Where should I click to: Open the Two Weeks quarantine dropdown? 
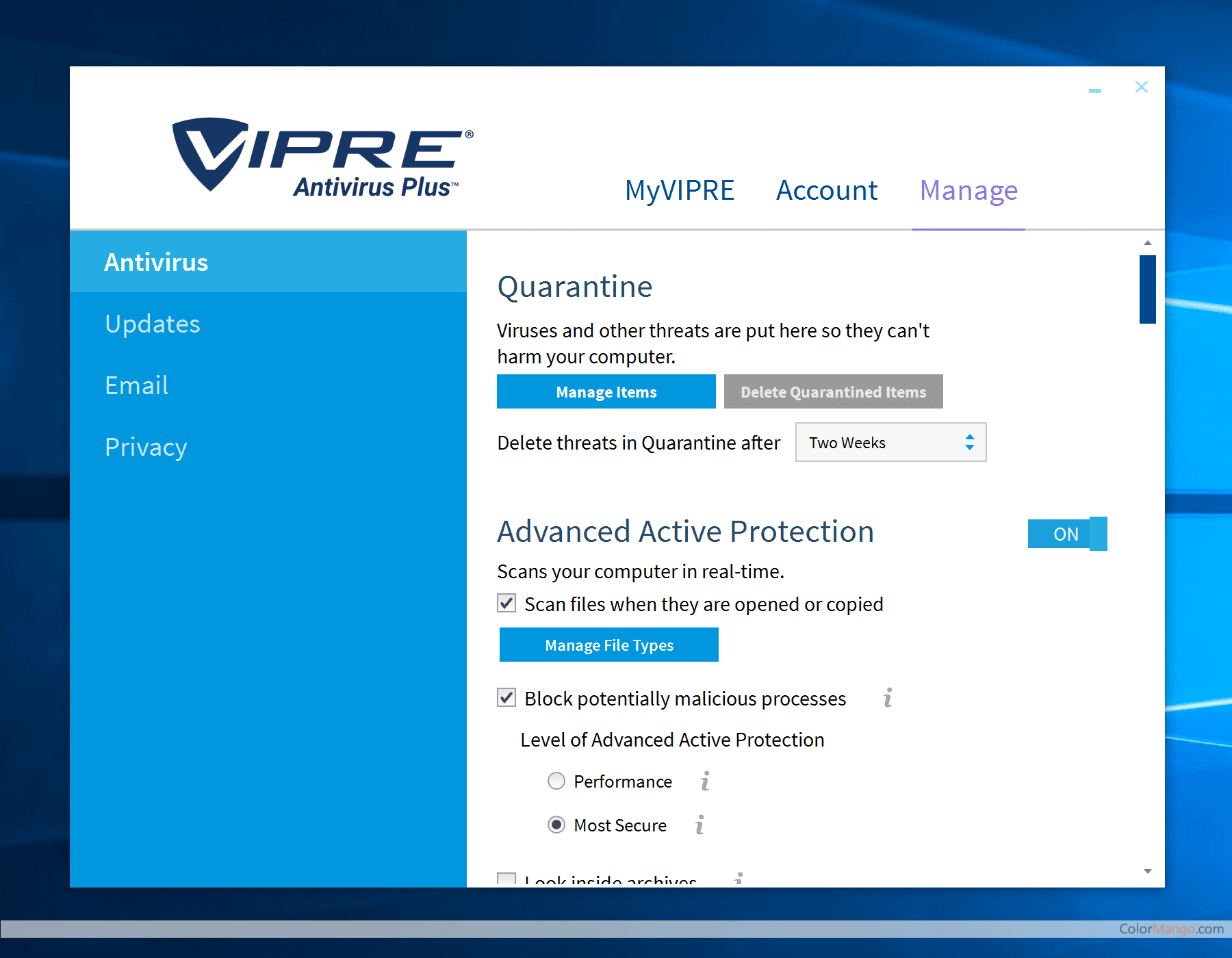(x=890, y=443)
